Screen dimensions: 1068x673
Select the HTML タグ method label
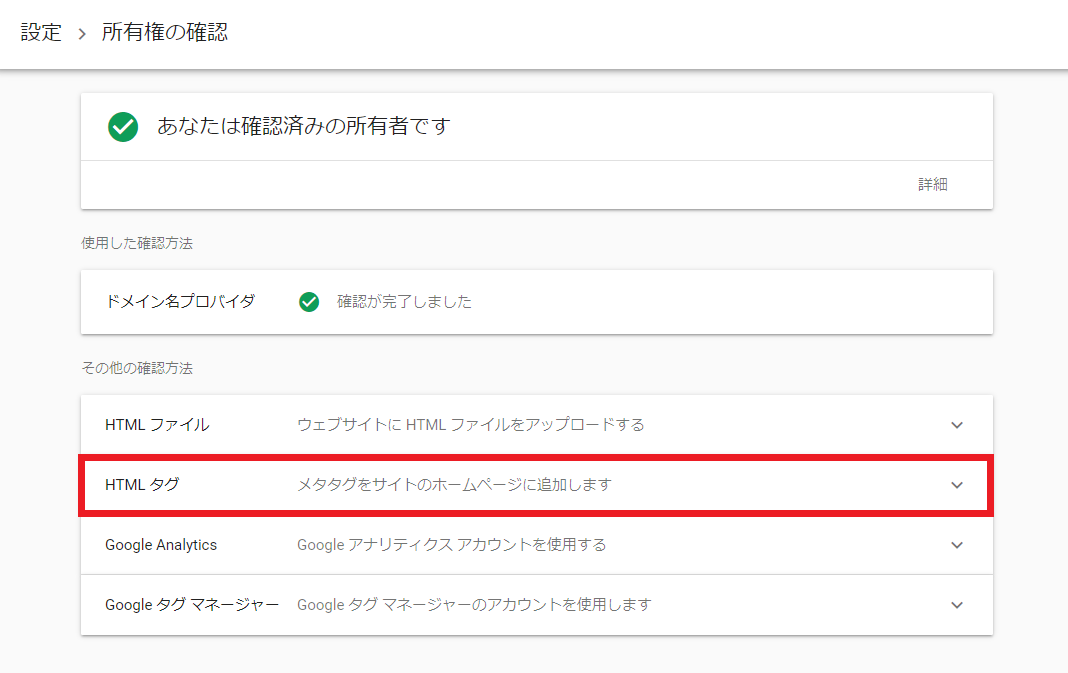pyautogui.click(x=142, y=485)
